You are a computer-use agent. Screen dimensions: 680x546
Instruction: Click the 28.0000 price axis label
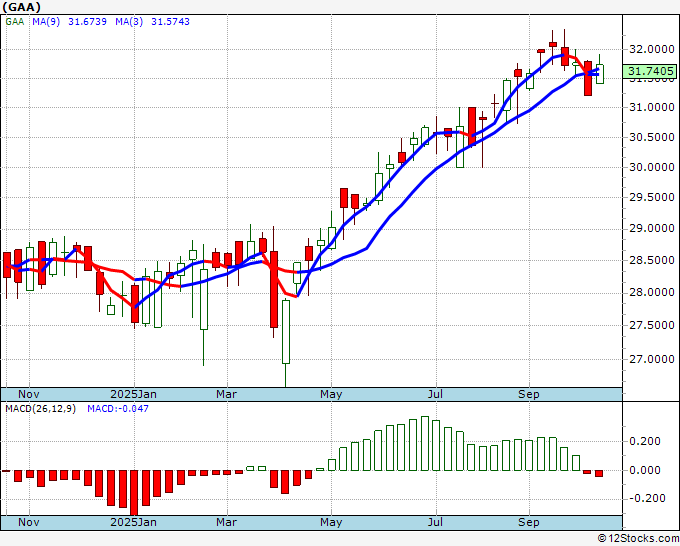651,293
